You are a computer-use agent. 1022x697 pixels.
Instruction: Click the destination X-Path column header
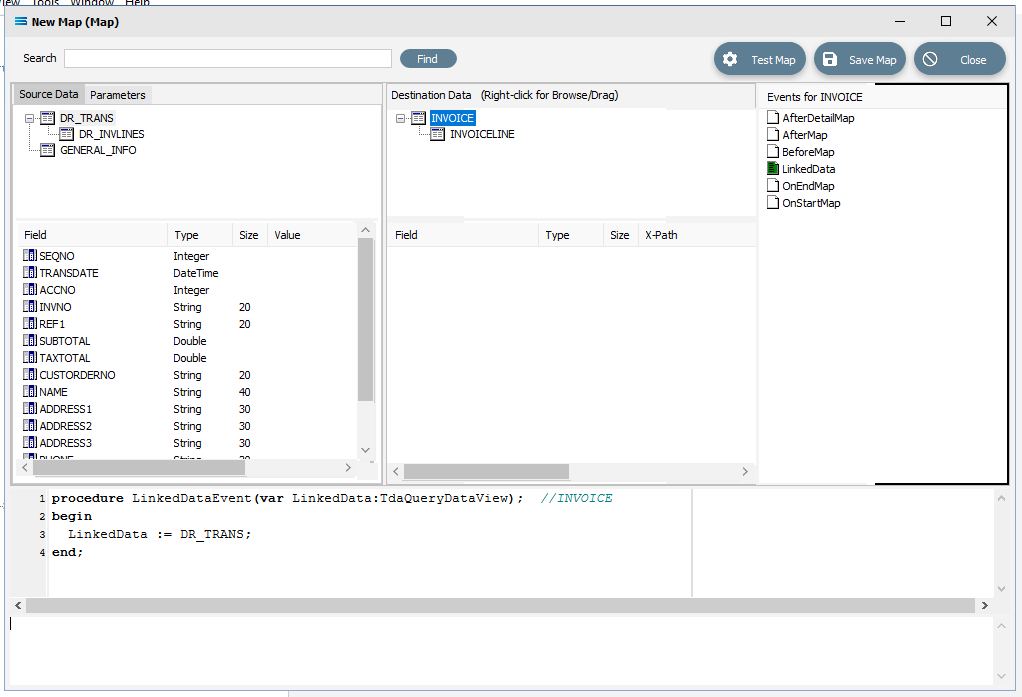tap(697, 235)
